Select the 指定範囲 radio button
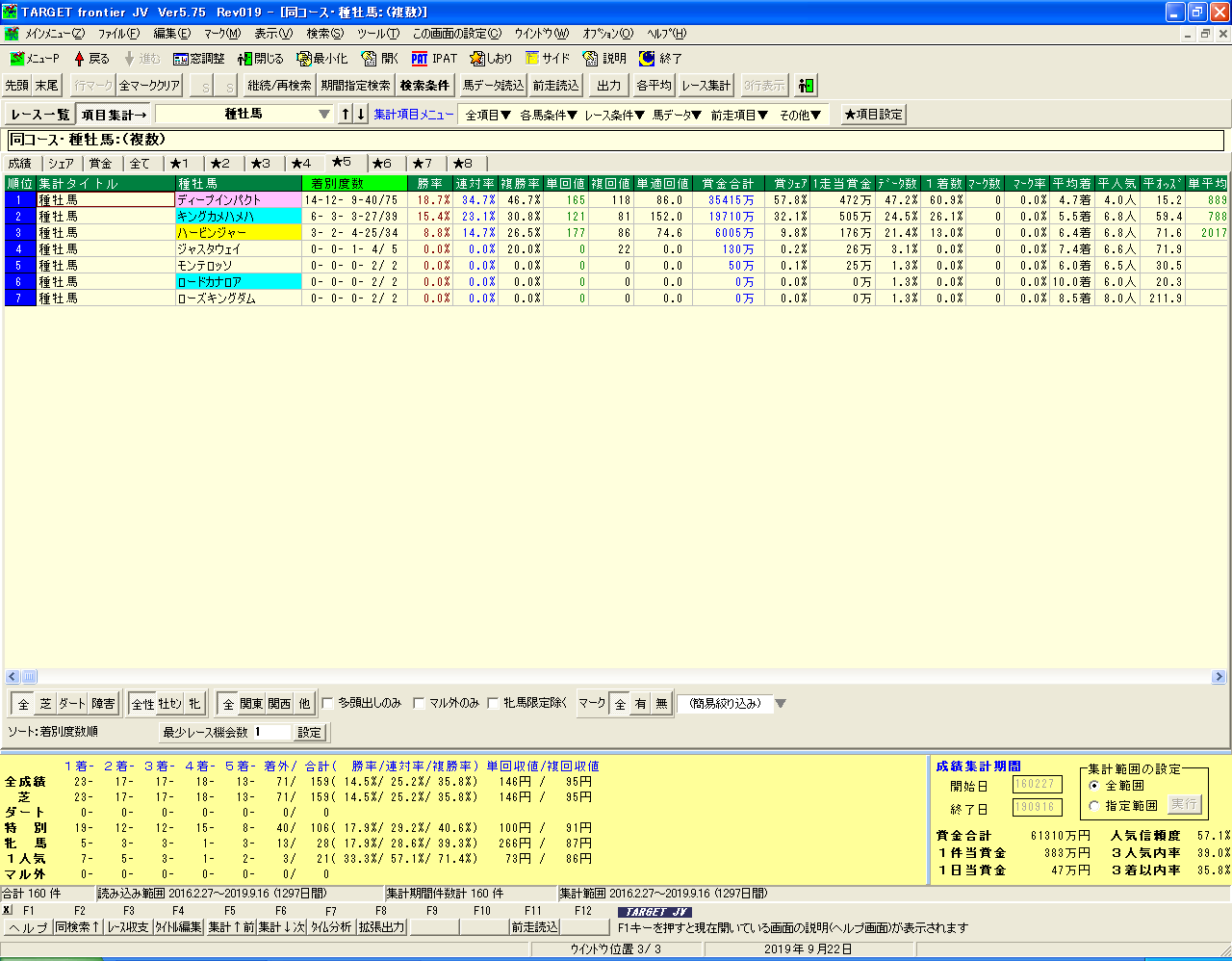The width and height of the screenshot is (1232, 961). (1094, 806)
